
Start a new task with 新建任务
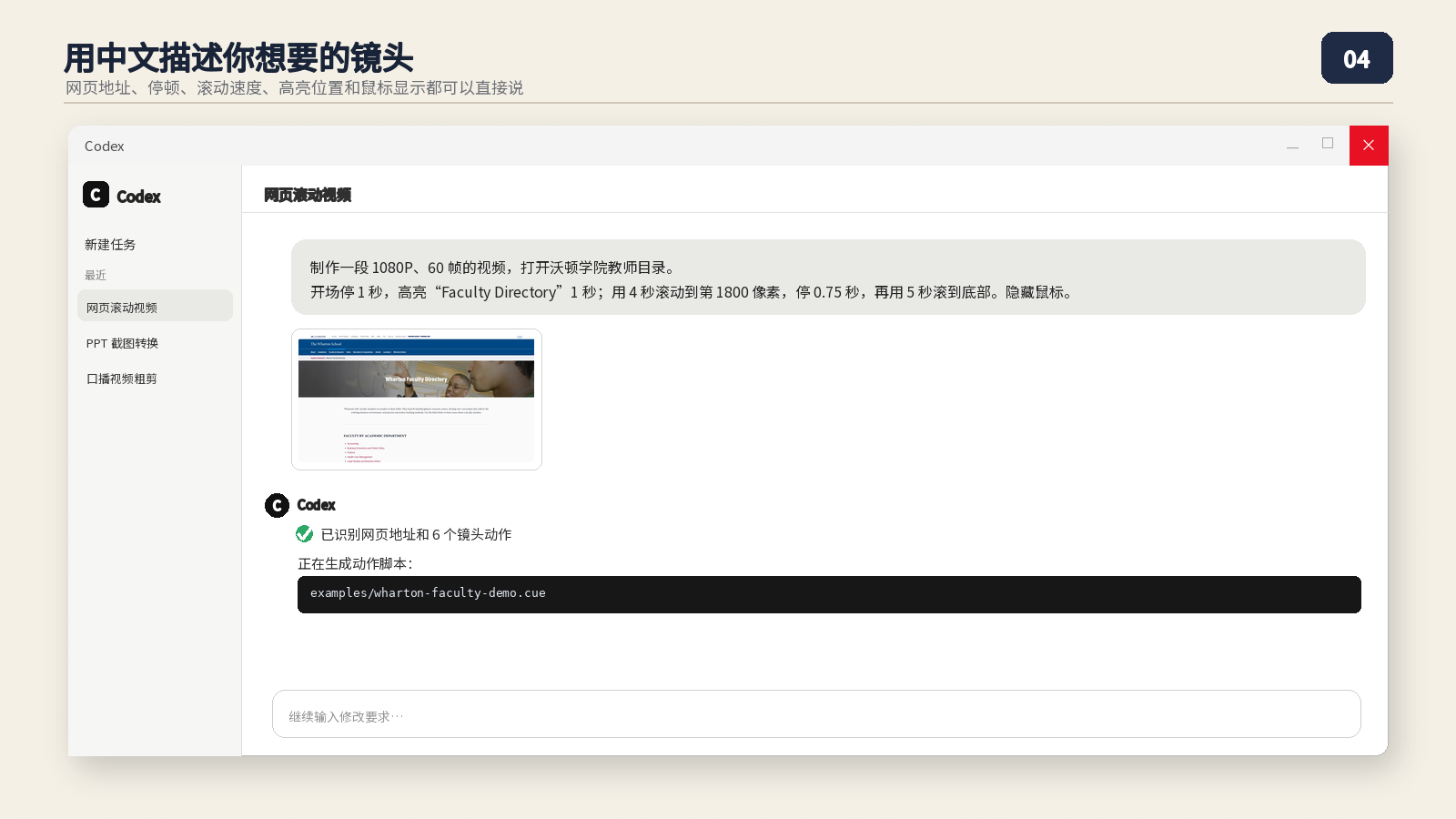tap(110, 245)
